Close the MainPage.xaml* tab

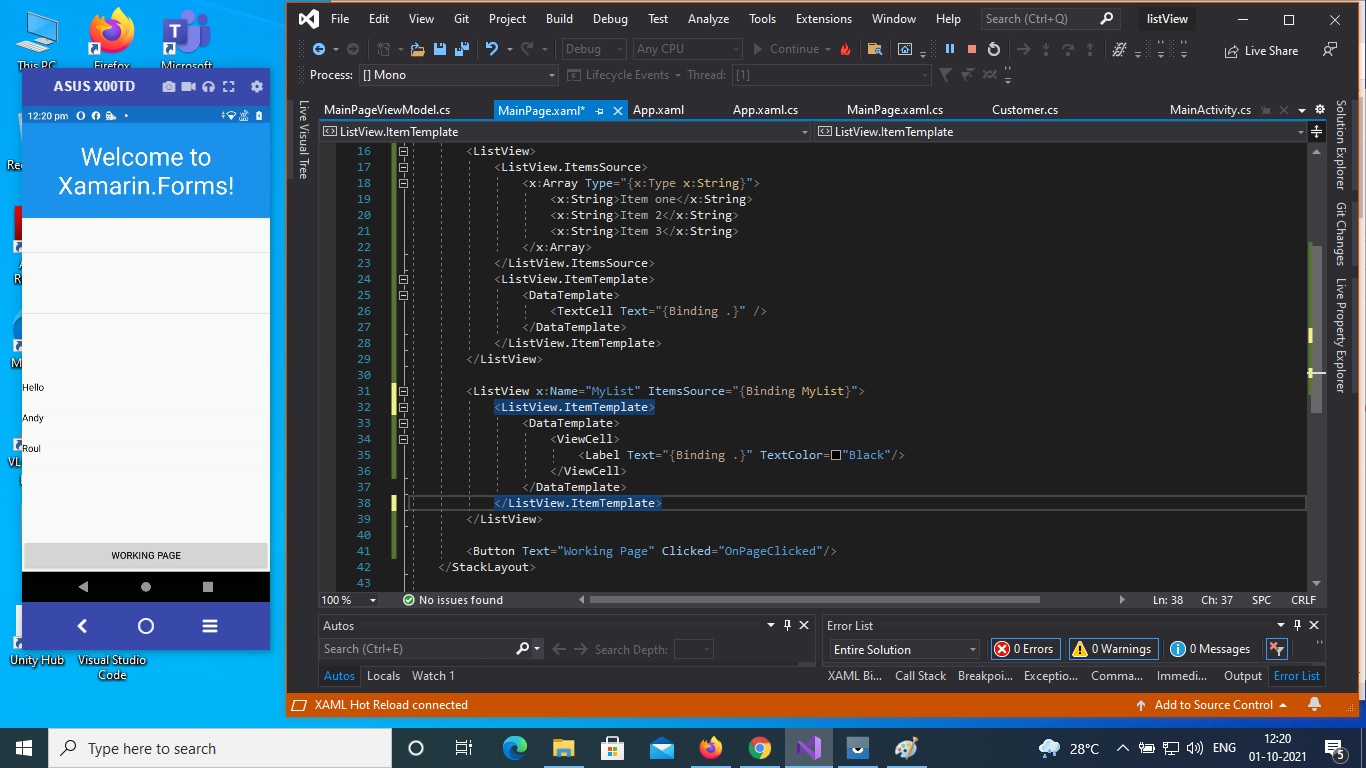point(618,111)
